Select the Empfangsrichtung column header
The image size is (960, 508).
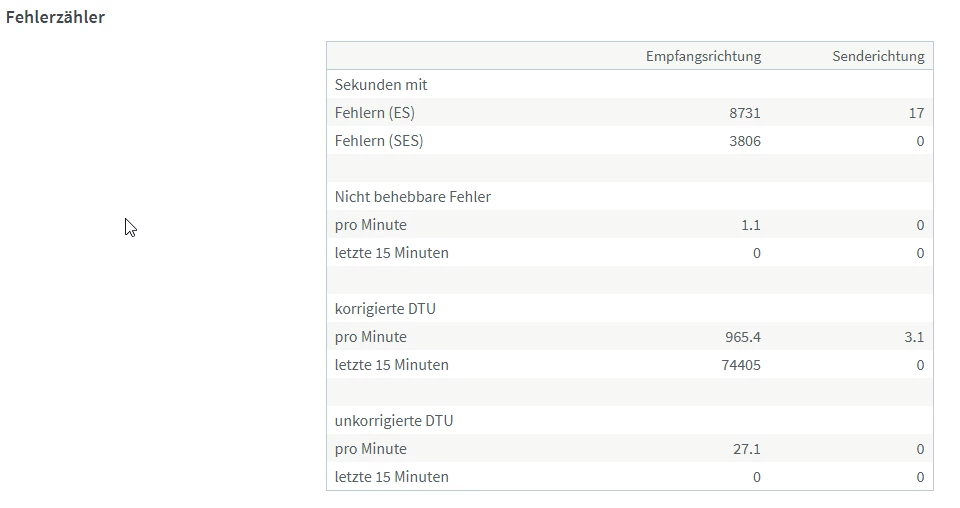coord(703,56)
